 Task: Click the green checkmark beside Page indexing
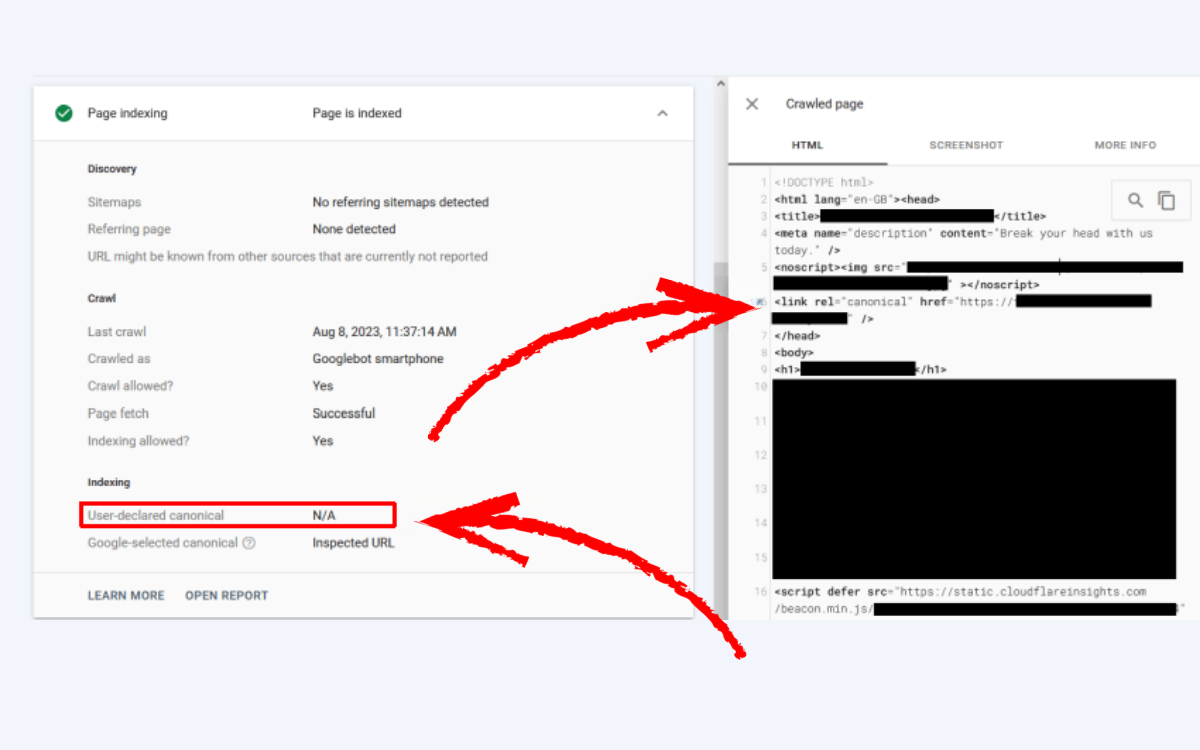click(64, 113)
